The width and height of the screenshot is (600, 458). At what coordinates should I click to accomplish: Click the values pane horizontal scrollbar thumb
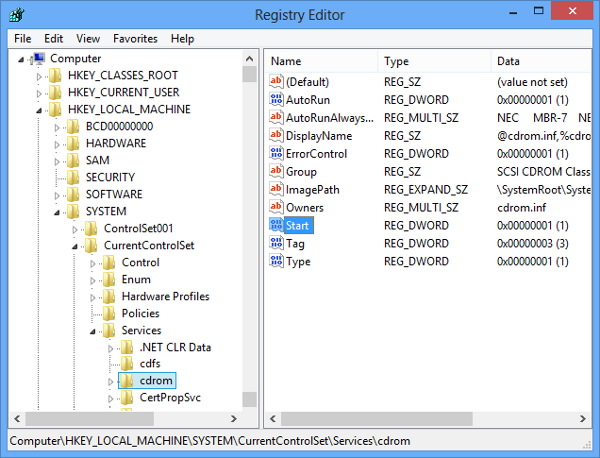click(x=377, y=419)
